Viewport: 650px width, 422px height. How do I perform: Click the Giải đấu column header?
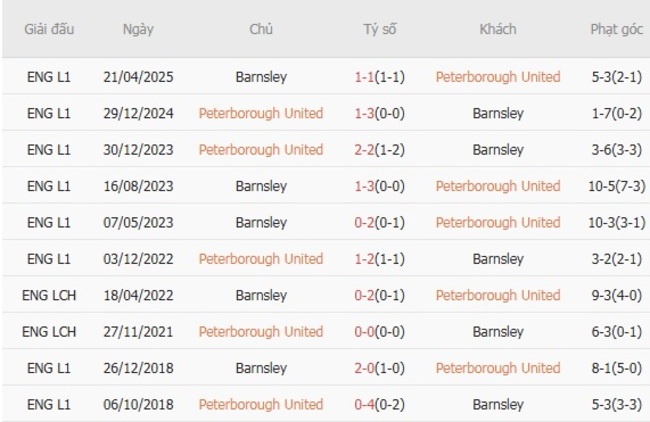pyautogui.click(x=48, y=29)
